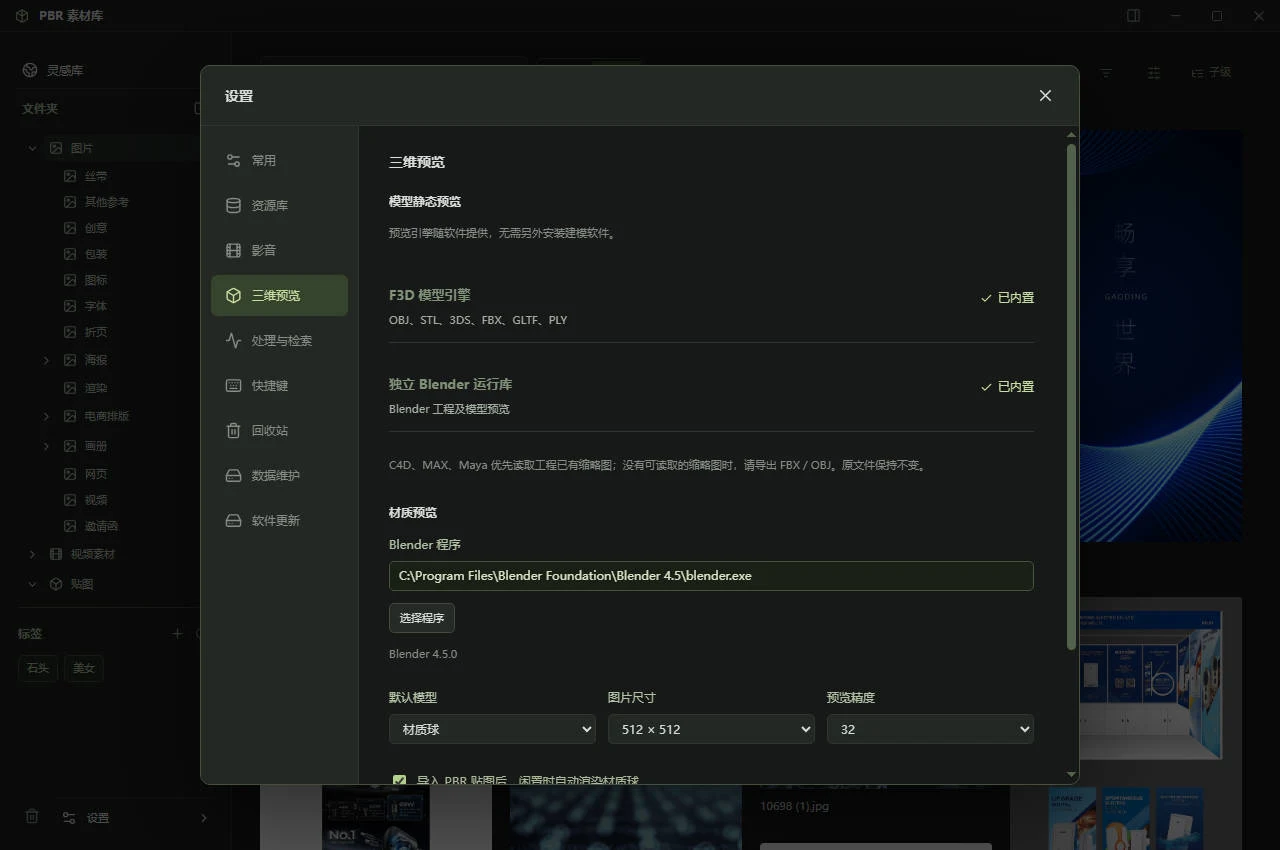
Task: Click the sliders adjust icon in main toolbar
Action: (x=1154, y=72)
